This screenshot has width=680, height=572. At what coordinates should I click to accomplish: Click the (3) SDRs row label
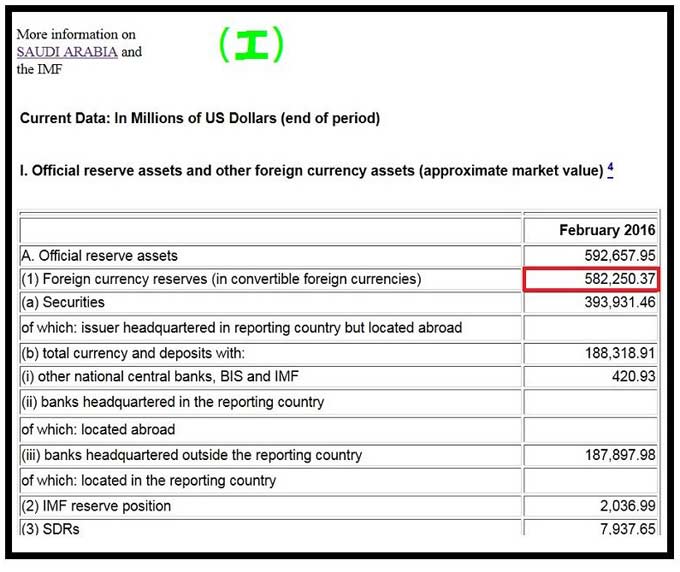50,529
